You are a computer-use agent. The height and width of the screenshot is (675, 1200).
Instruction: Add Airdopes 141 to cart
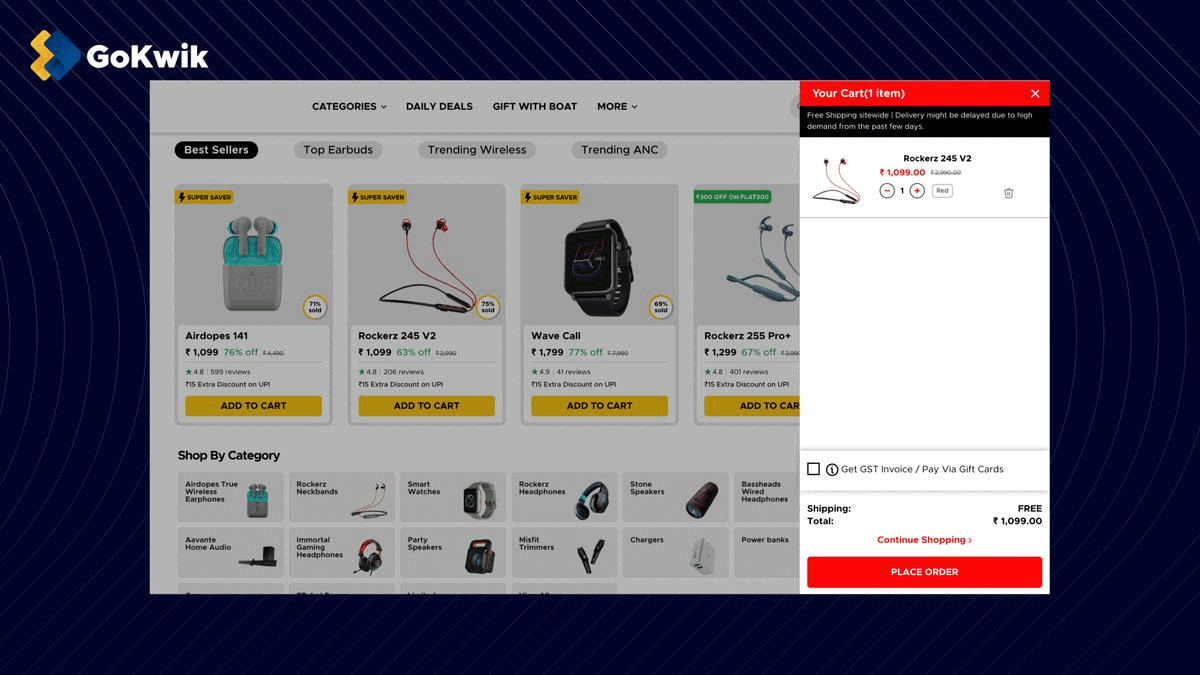[253, 406]
